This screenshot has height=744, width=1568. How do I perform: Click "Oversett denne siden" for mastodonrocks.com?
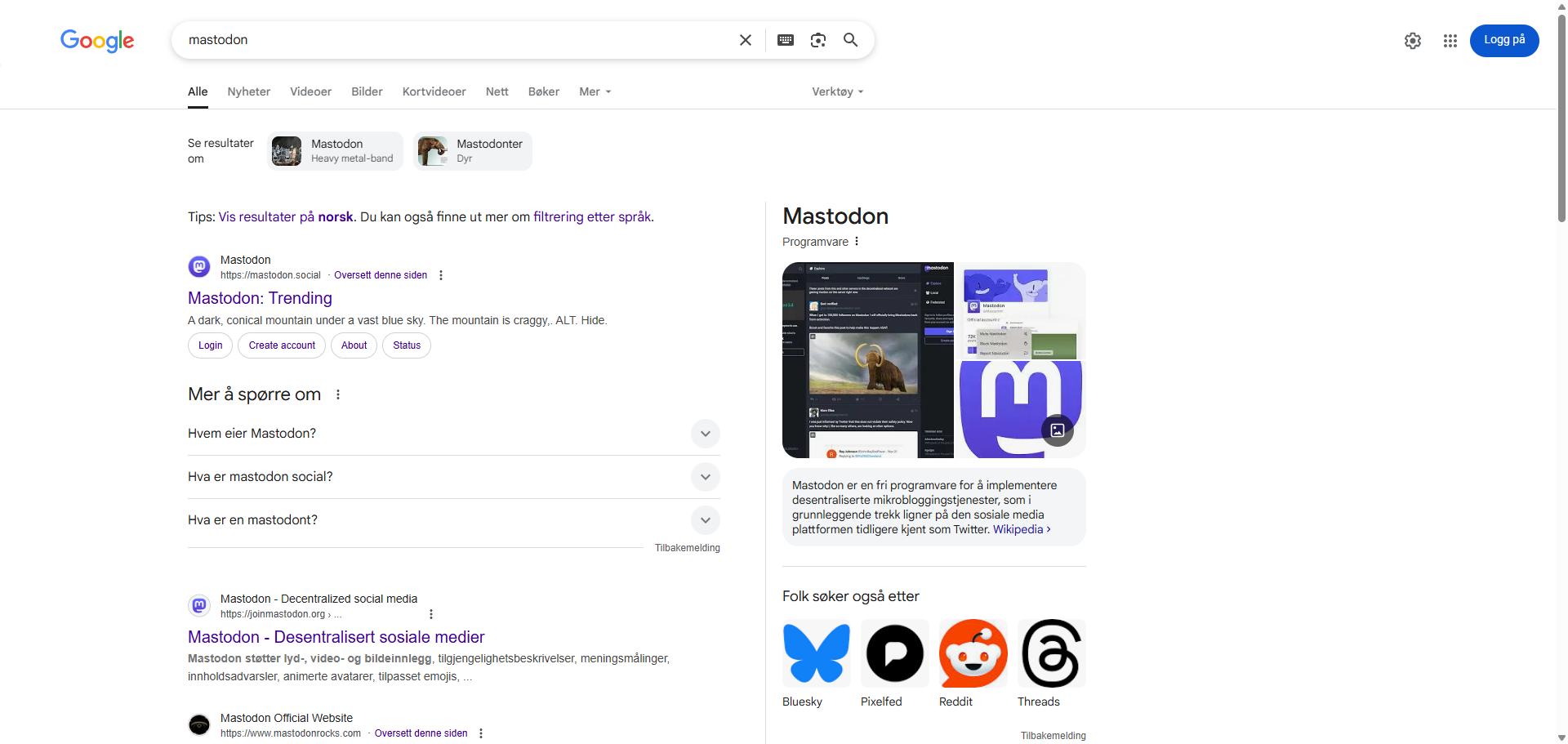421,733
